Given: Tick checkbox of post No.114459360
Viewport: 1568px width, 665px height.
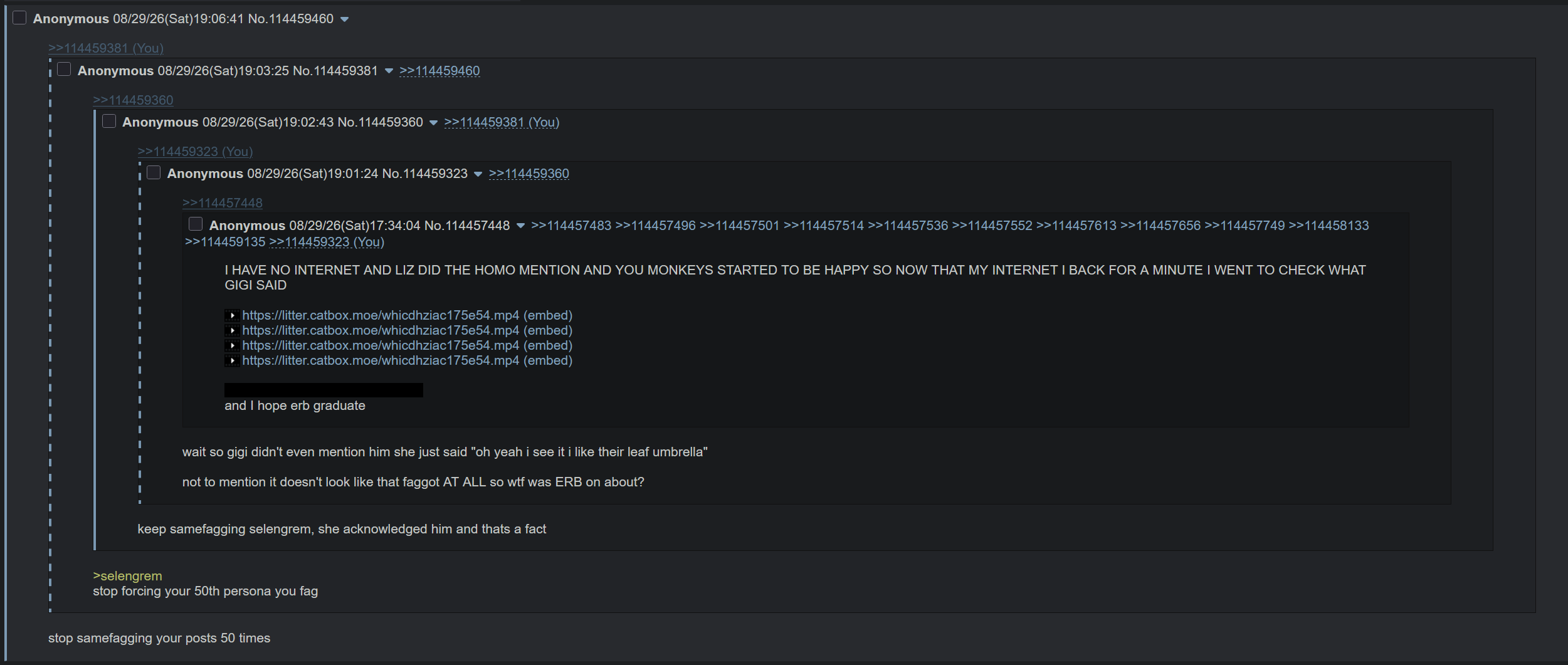Looking at the screenshot, I should tap(109, 121).
